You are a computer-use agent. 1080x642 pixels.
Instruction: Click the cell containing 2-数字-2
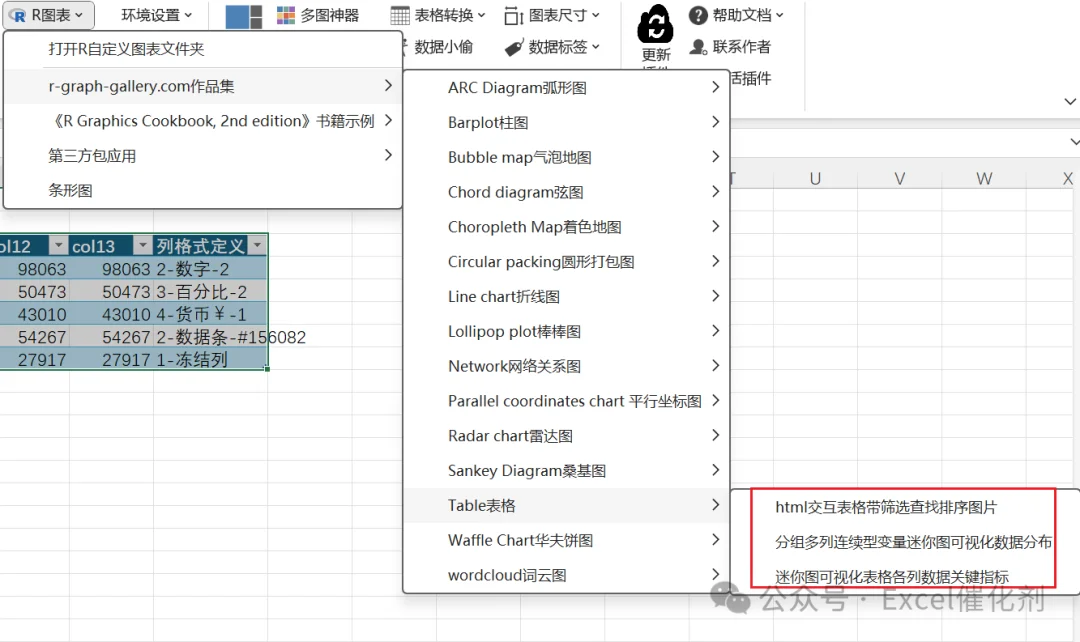210,269
